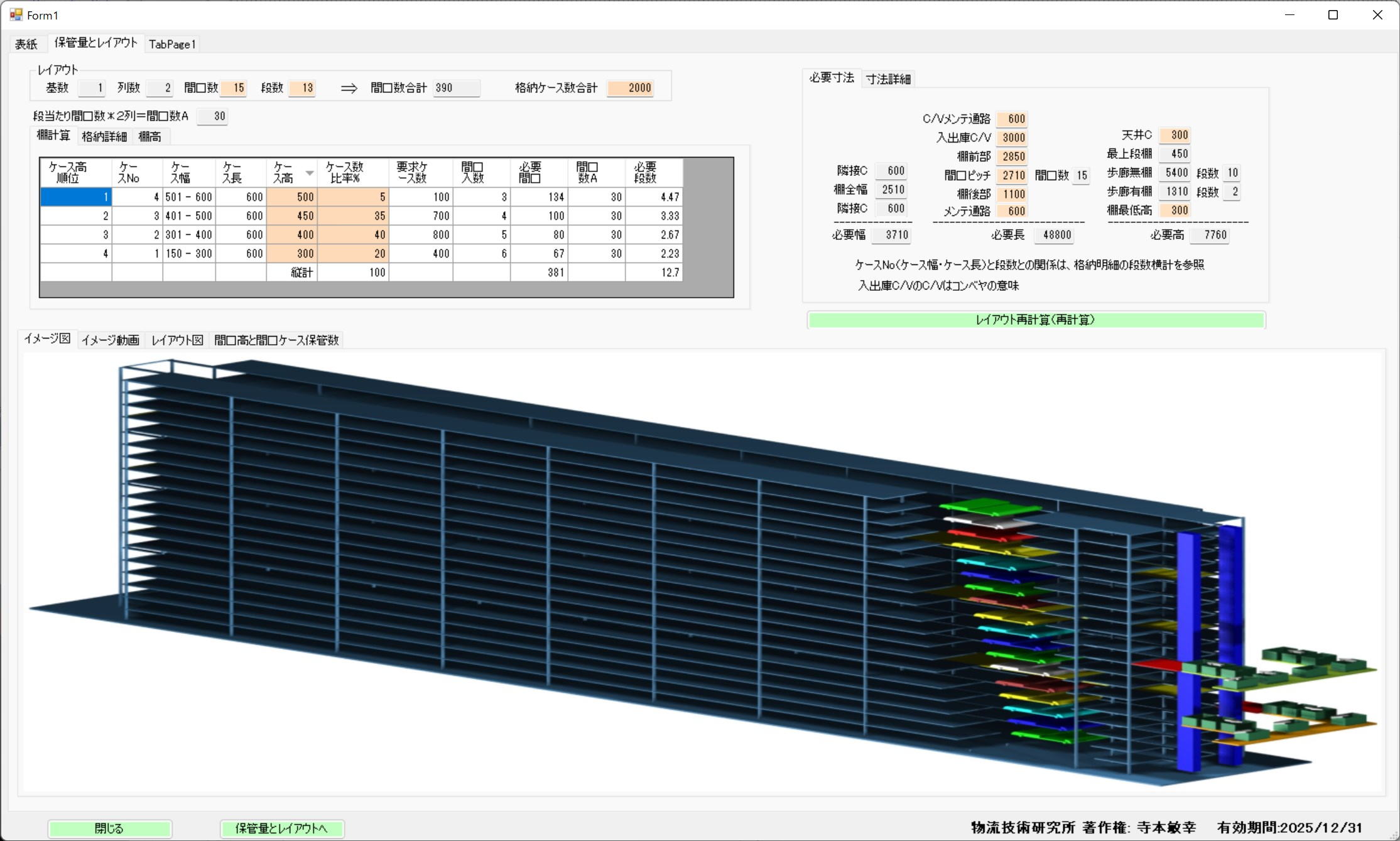This screenshot has height=841, width=1400.
Task: Open 間口高と間口ケース保管数 tab
Action: click(x=276, y=340)
